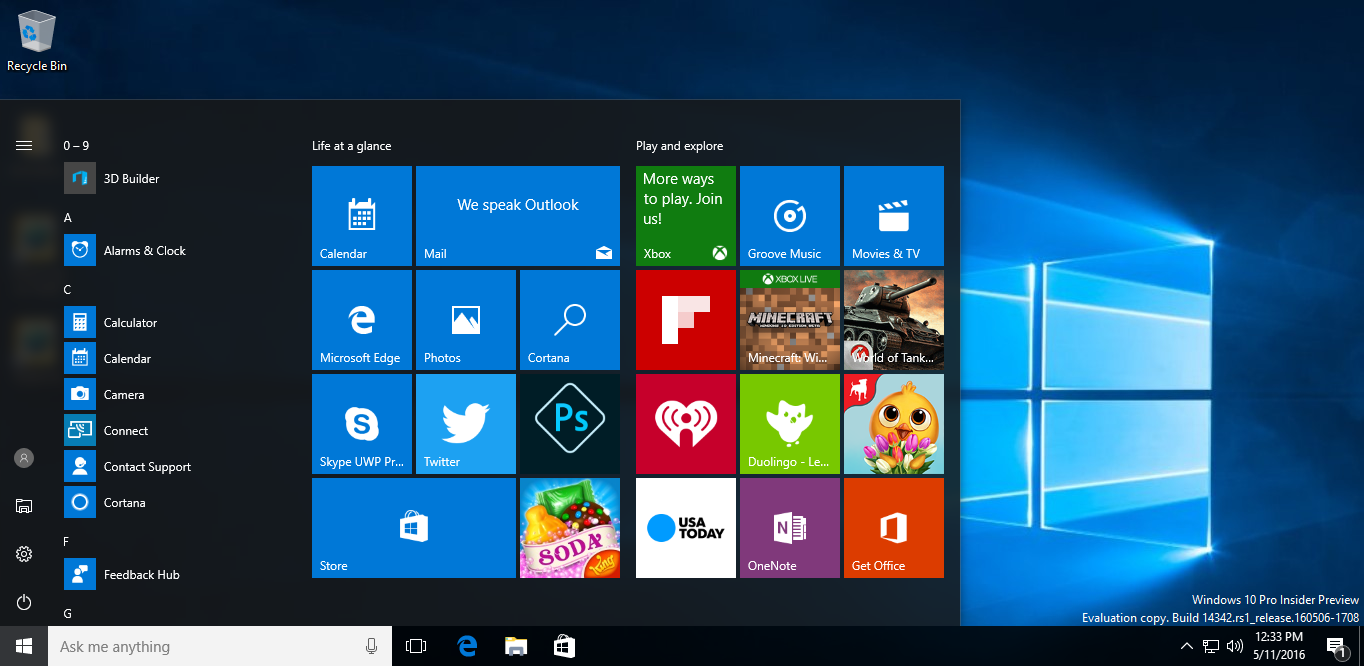This screenshot has height=666, width=1364.
Task: Launch OneNote tile
Action: point(790,528)
